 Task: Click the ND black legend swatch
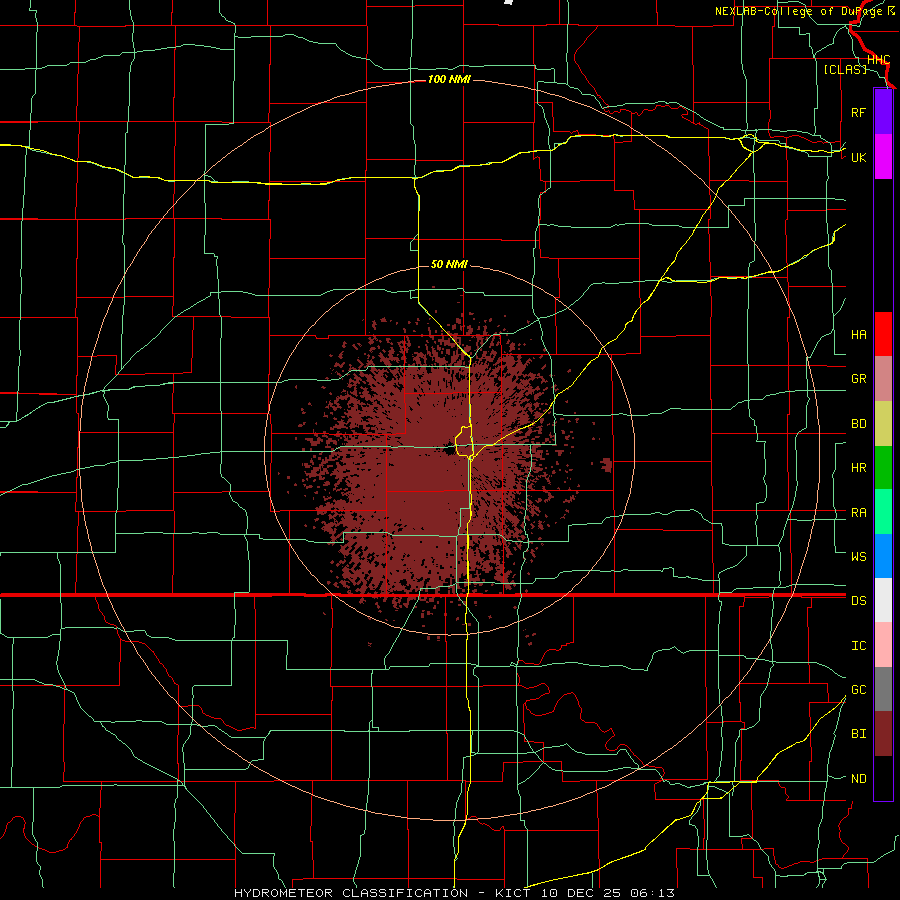tap(883, 778)
